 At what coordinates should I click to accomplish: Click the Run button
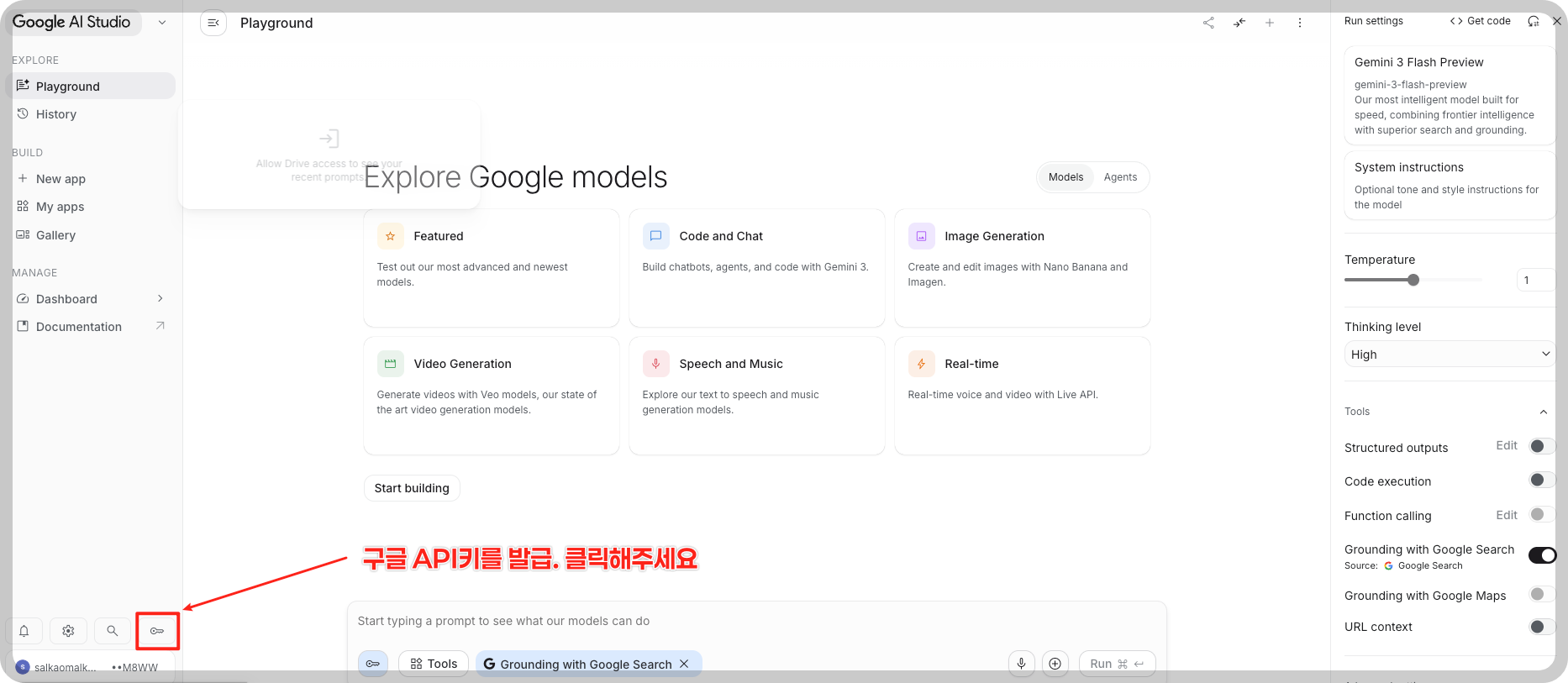click(1117, 664)
